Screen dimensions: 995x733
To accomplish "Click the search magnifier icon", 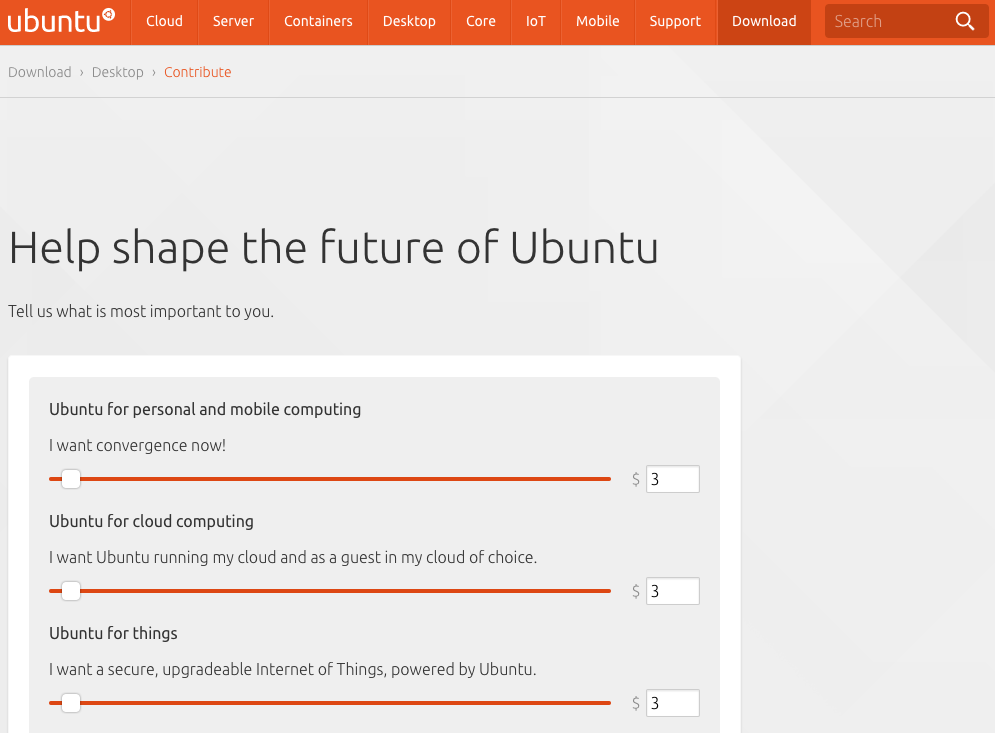I will 964,21.
